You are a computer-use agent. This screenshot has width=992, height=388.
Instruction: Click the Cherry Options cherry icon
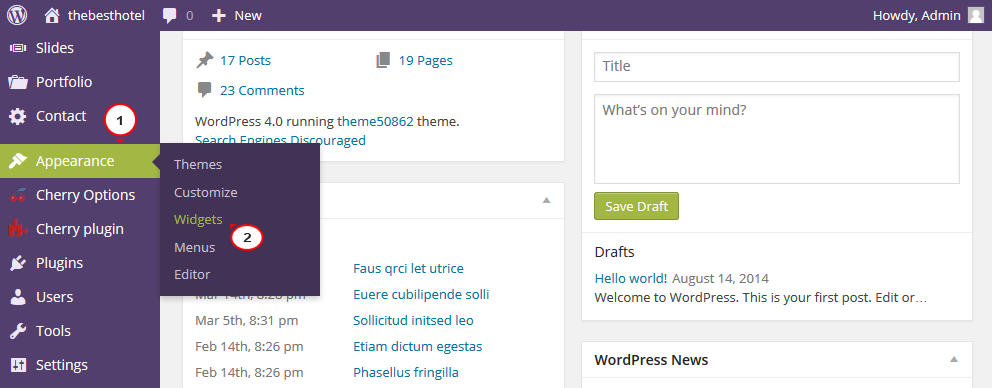(x=18, y=195)
